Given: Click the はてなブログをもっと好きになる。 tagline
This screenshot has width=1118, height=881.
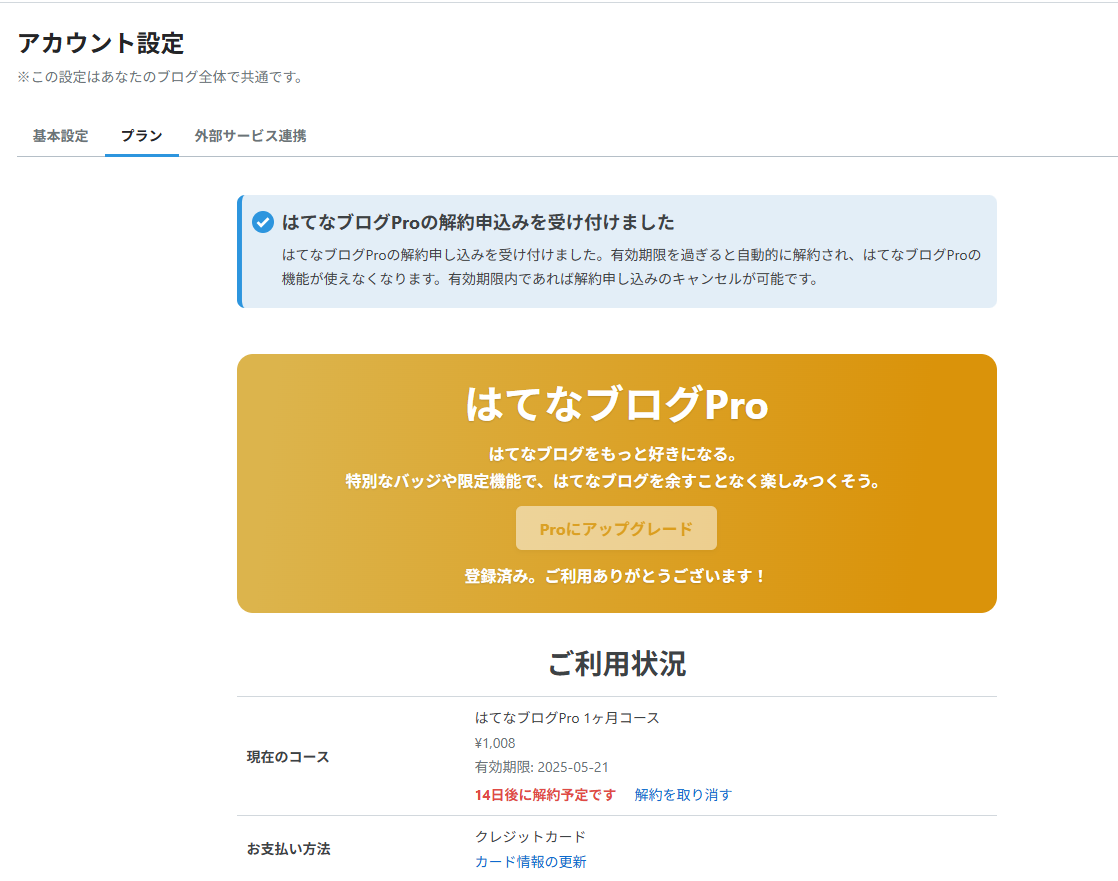Looking at the screenshot, I should point(613,454).
